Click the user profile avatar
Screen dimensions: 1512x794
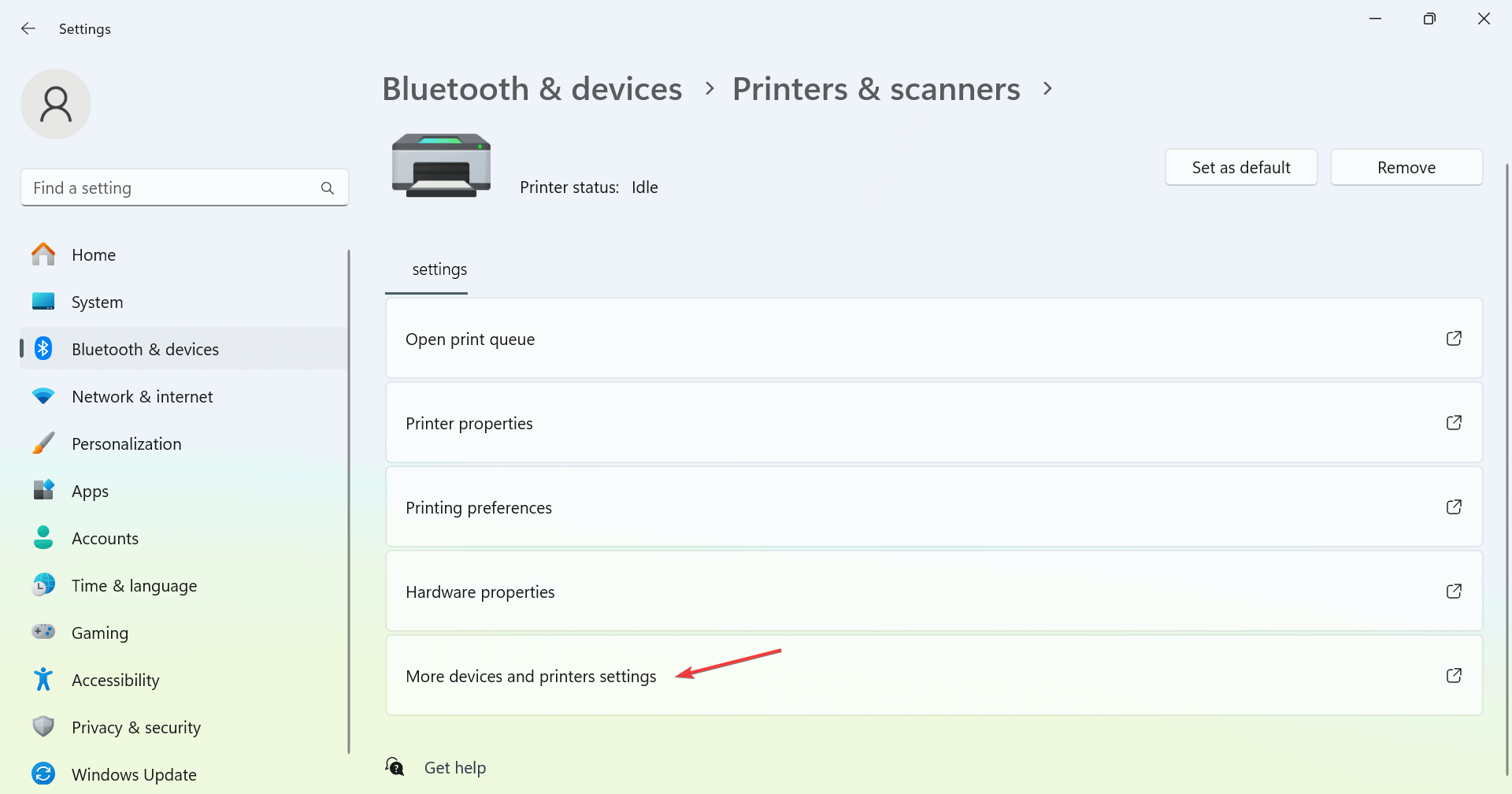point(56,104)
